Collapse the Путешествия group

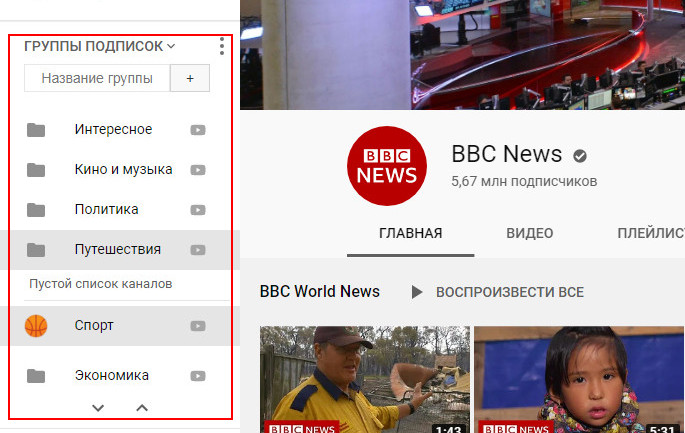[x=118, y=249]
